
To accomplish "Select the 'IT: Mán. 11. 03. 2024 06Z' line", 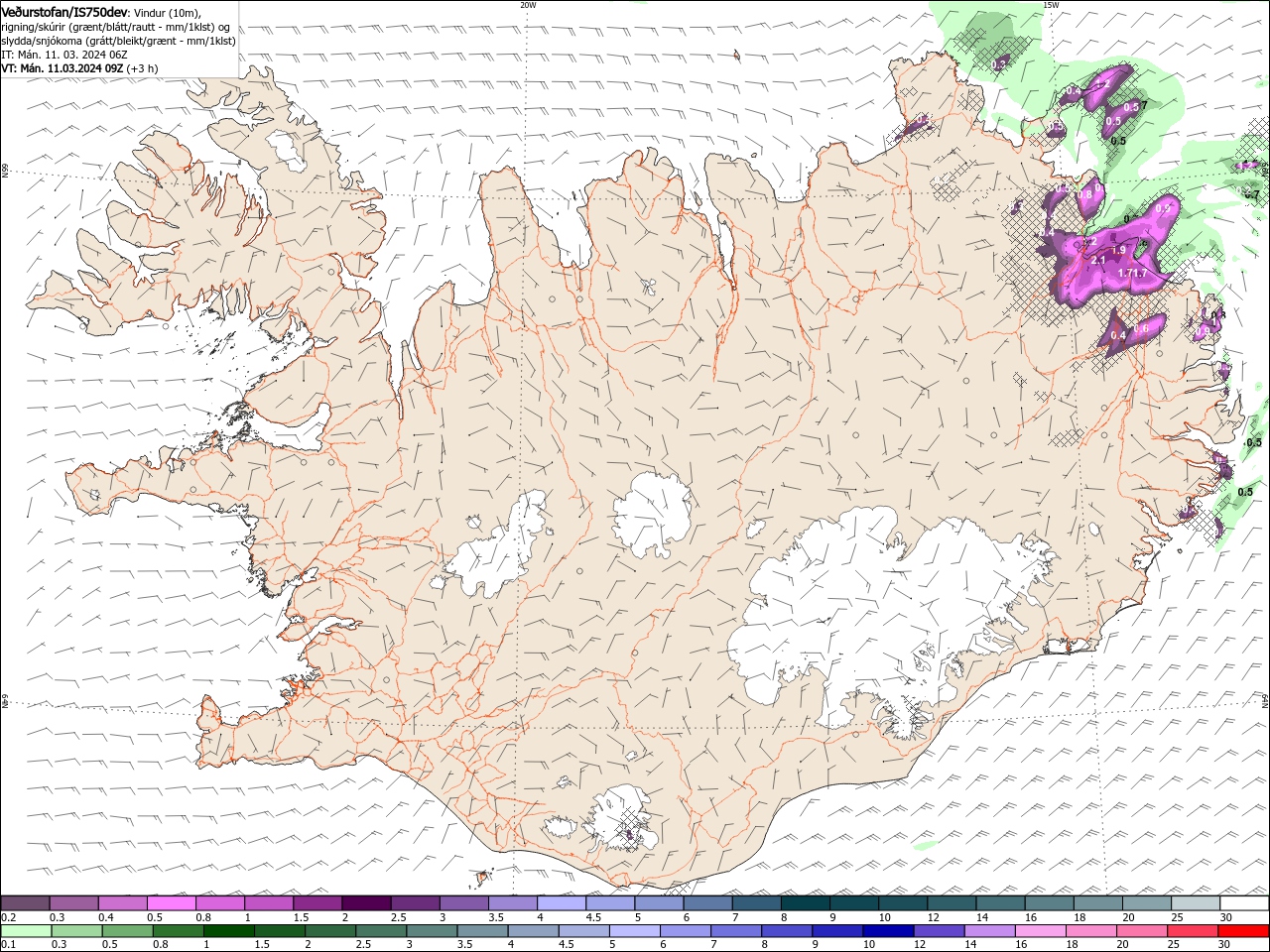I will pos(63,55).
